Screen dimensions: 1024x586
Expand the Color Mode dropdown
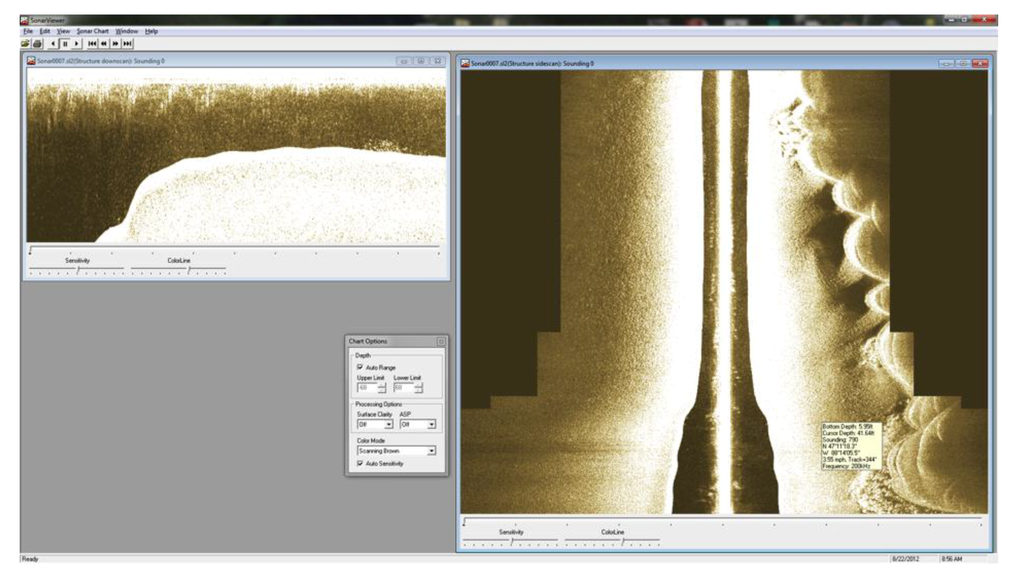tap(431, 451)
